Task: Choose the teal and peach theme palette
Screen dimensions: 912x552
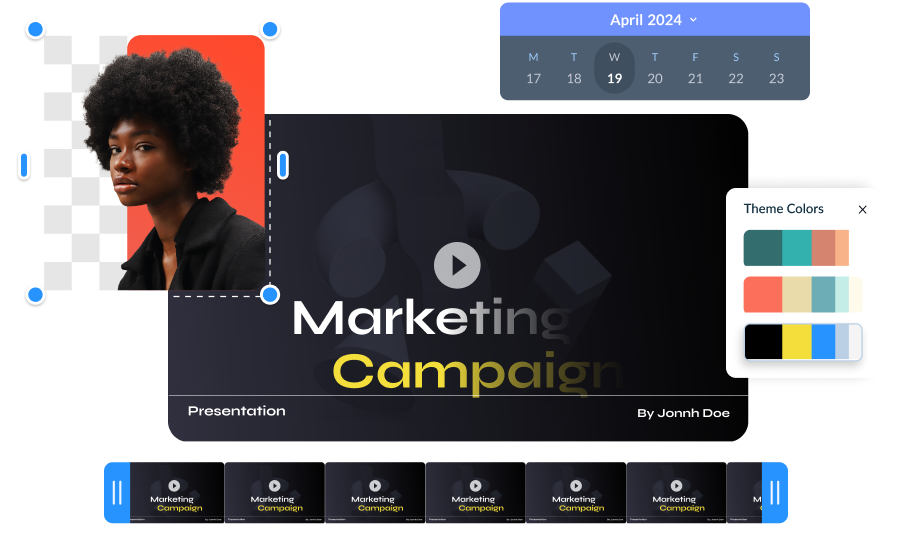Action: 796,248
